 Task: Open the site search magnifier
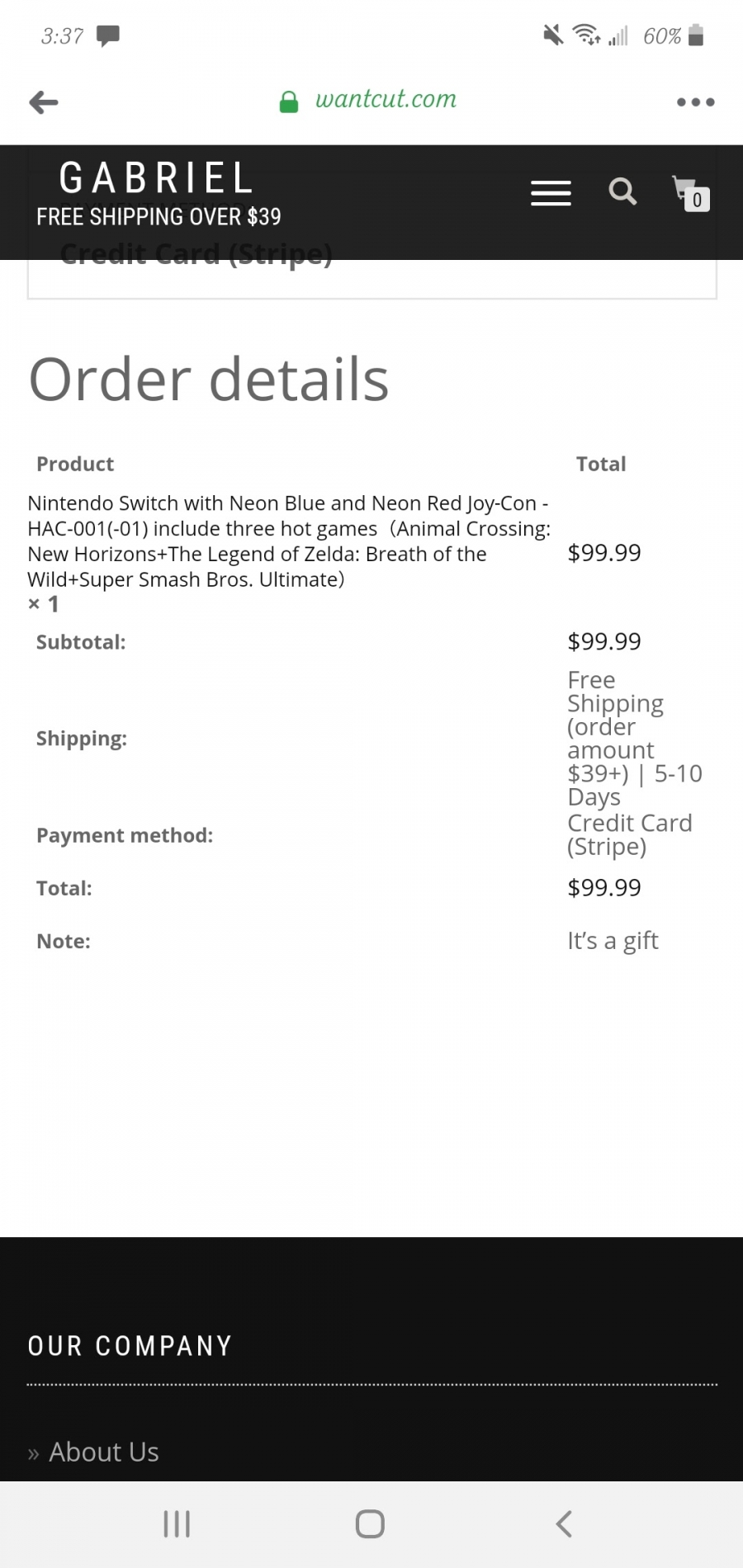tap(622, 191)
